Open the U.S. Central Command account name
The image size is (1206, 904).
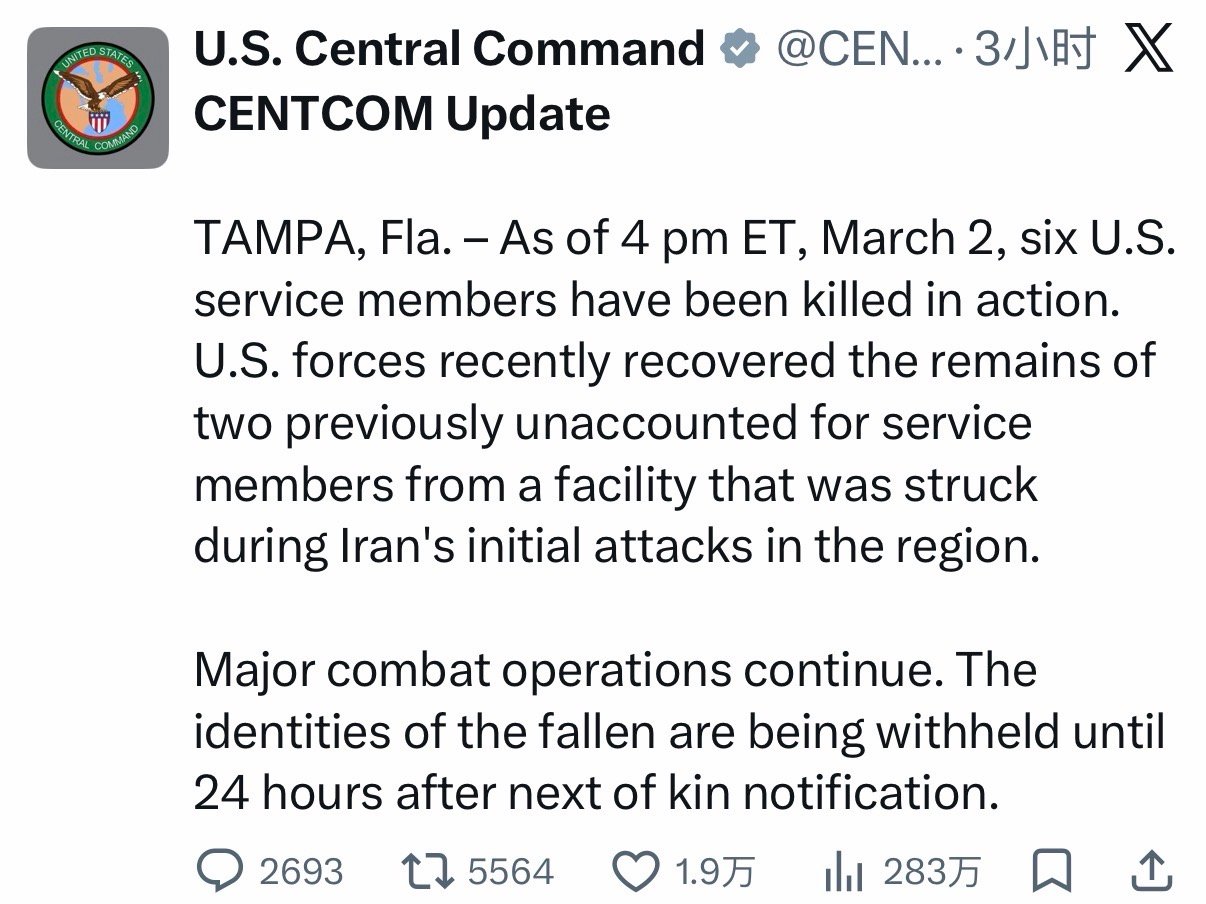click(449, 50)
